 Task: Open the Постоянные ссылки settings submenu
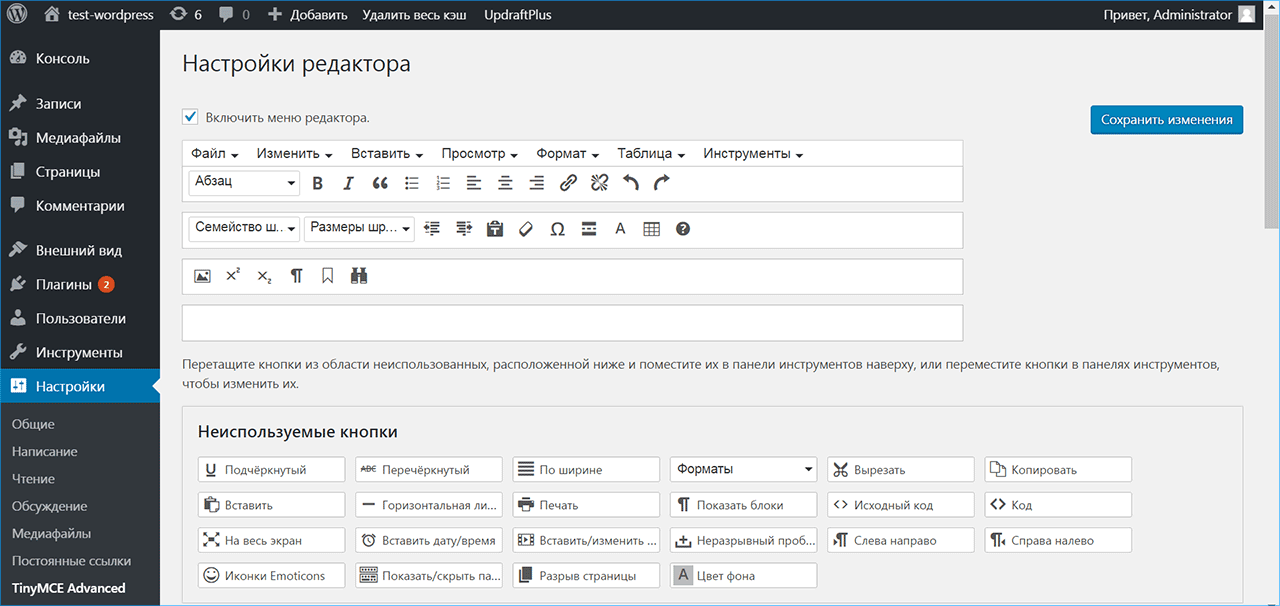click(71, 560)
